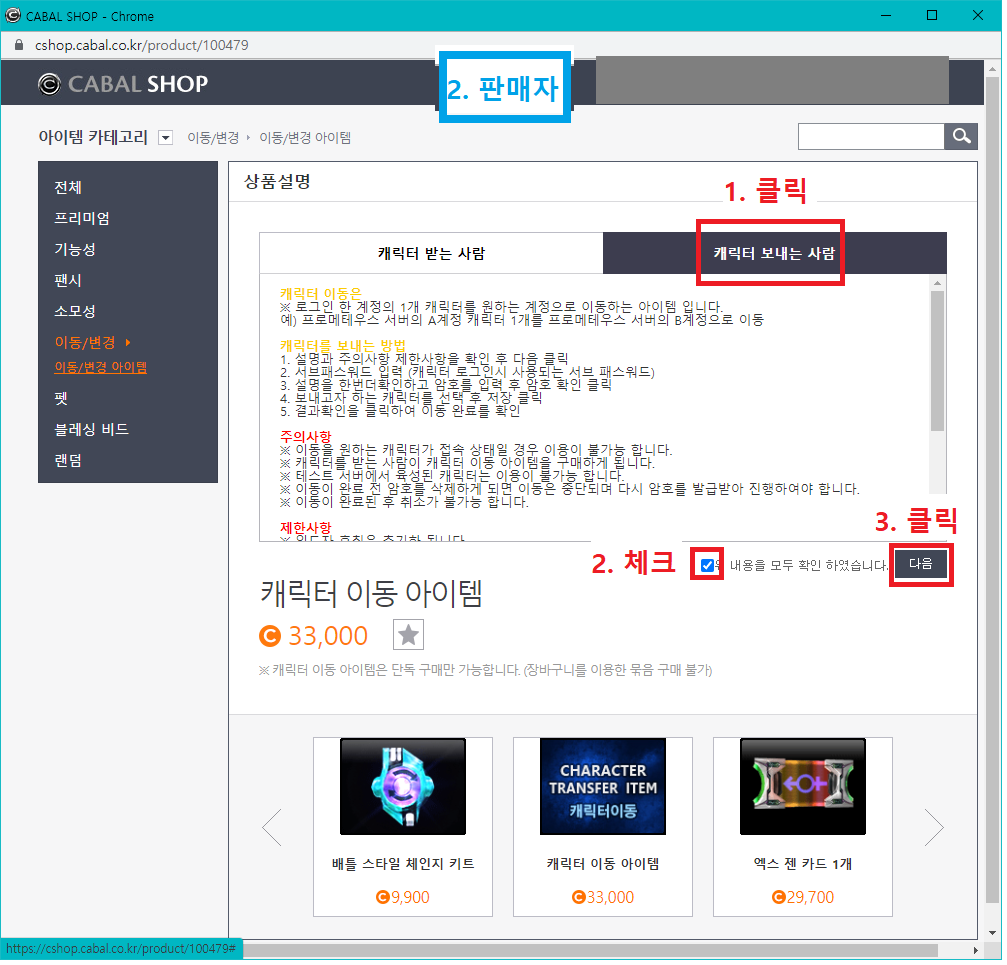
Task: Click the 이동/변경 아이템 sidebar link
Action: coord(101,369)
